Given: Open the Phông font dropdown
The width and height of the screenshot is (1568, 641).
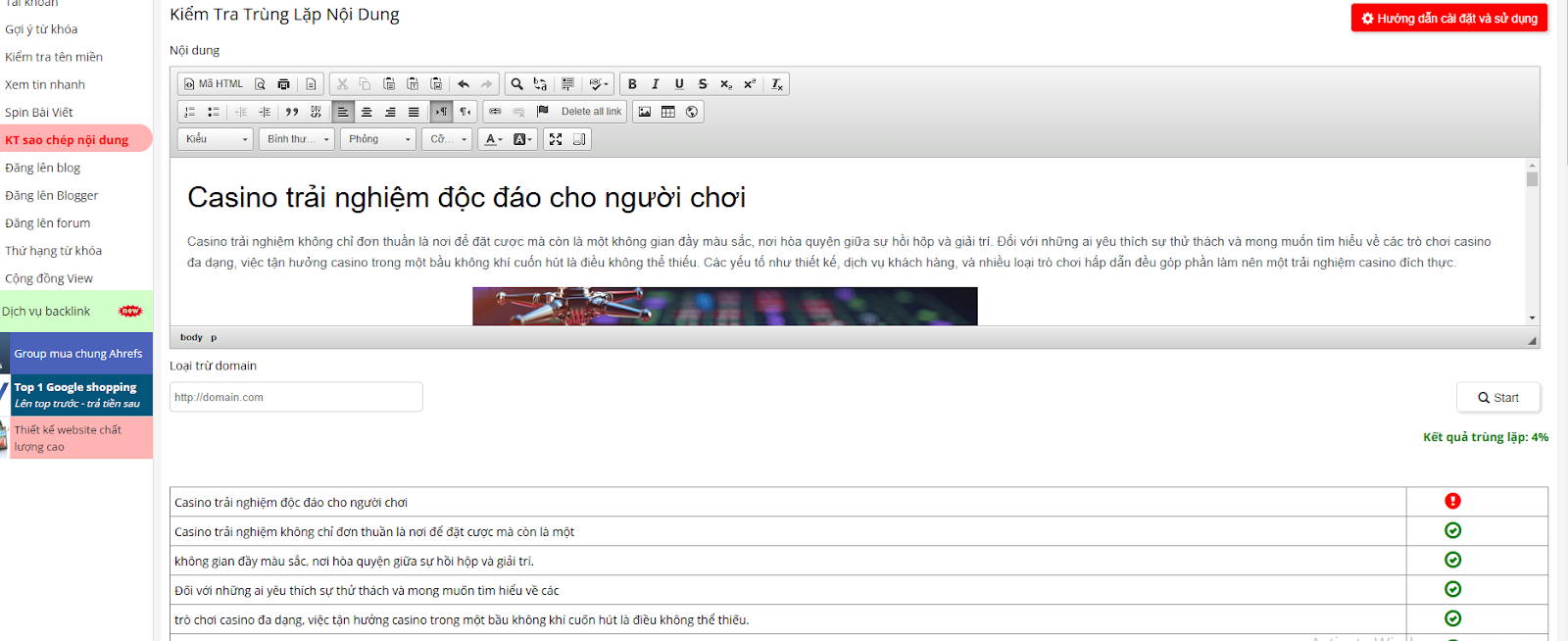Looking at the screenshot, I should pyautogui.click(x=378, y=139).
